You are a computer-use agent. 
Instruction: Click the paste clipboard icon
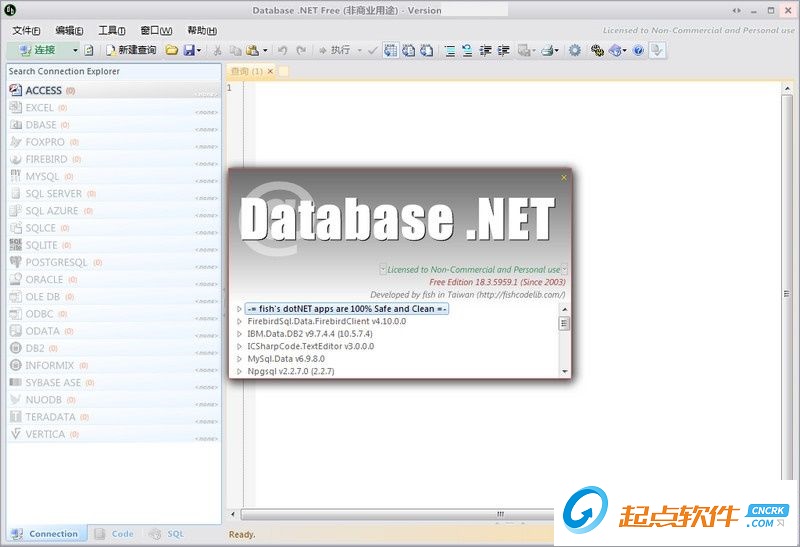(x=253, y=50)
